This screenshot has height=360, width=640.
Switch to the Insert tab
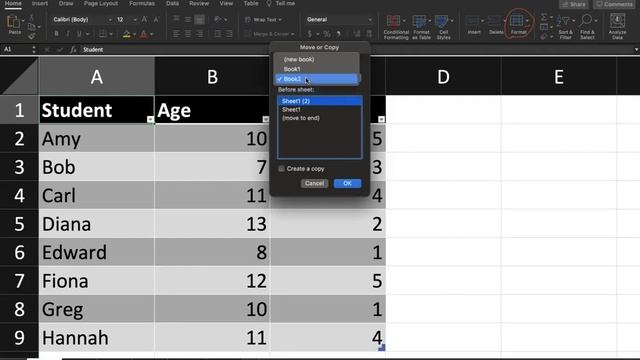(40, 3)
